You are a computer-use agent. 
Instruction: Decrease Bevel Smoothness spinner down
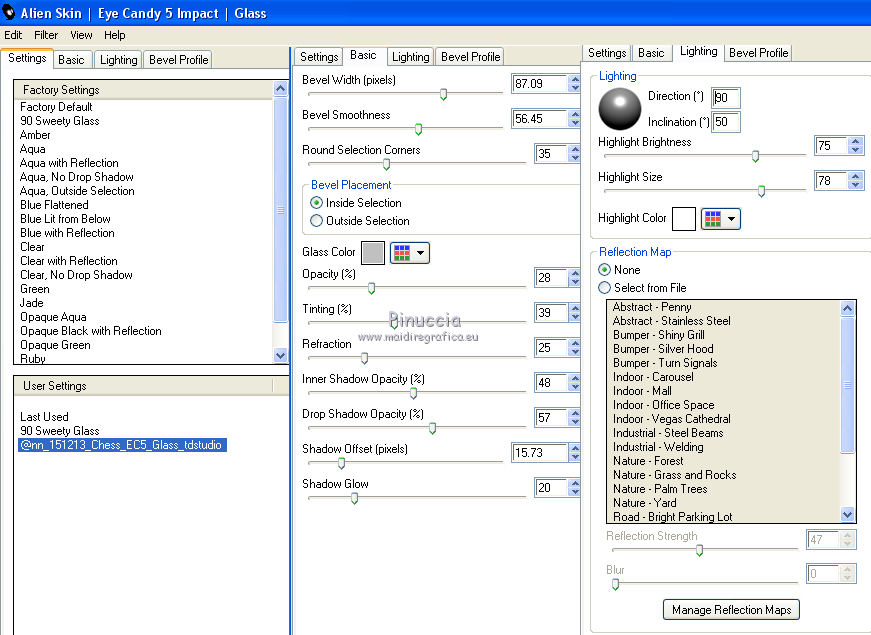(x=575, y=123)
